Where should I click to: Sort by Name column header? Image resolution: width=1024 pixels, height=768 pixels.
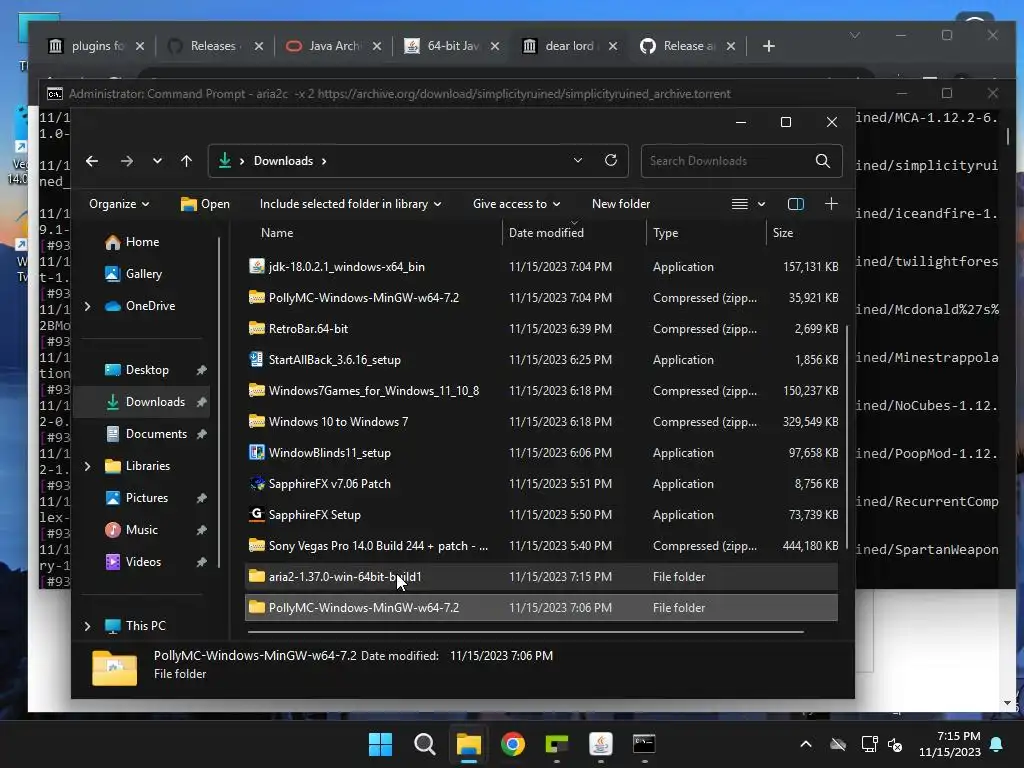[277, 232]
